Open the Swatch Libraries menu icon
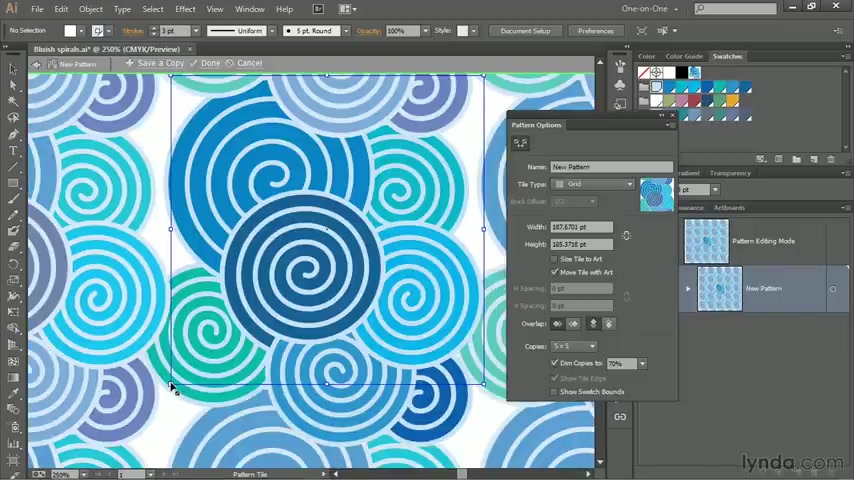 click(x=761, y=159)
